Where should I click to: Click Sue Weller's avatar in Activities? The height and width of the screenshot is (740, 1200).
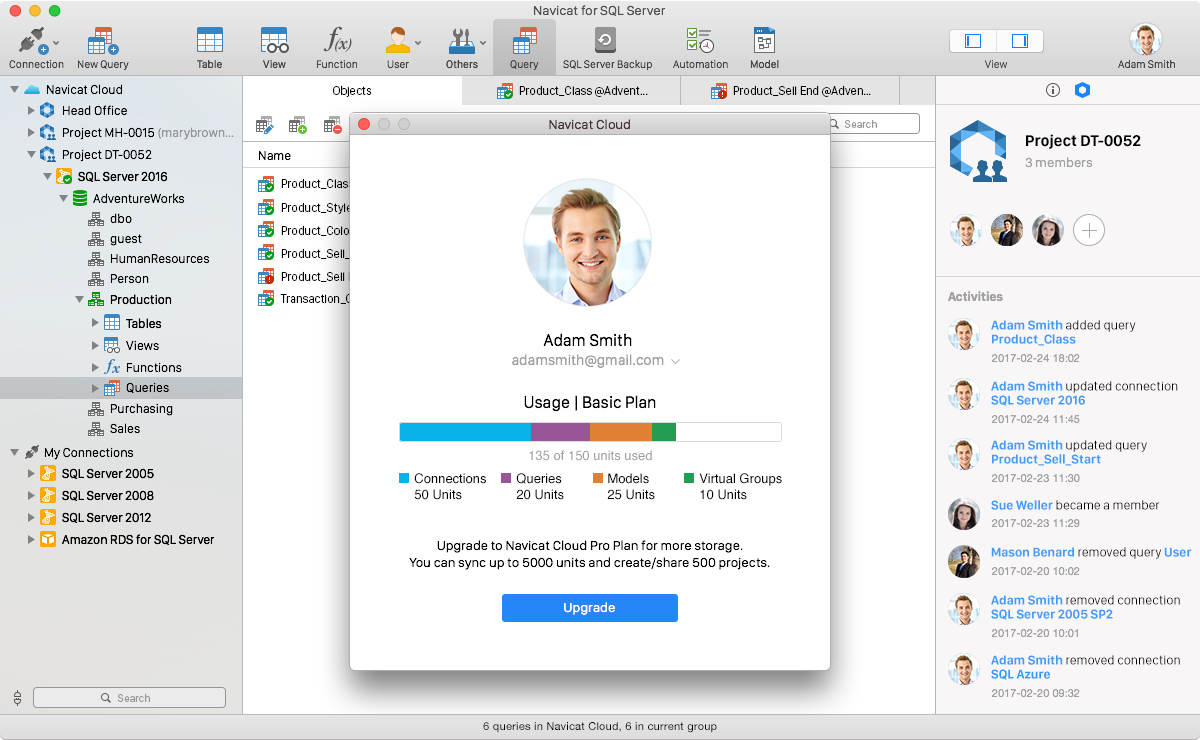click(x=964, y=514)
